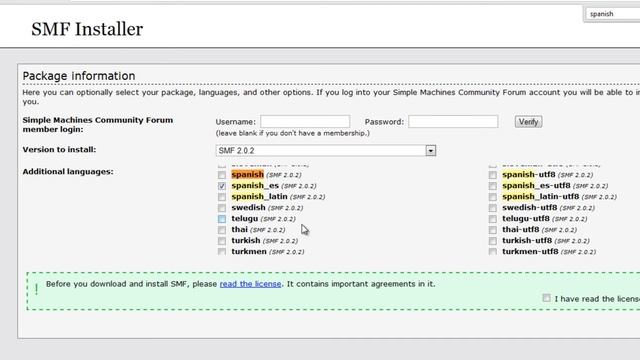
Task: Check the turkish-utf8 checkbox
Action: point(493,241)
